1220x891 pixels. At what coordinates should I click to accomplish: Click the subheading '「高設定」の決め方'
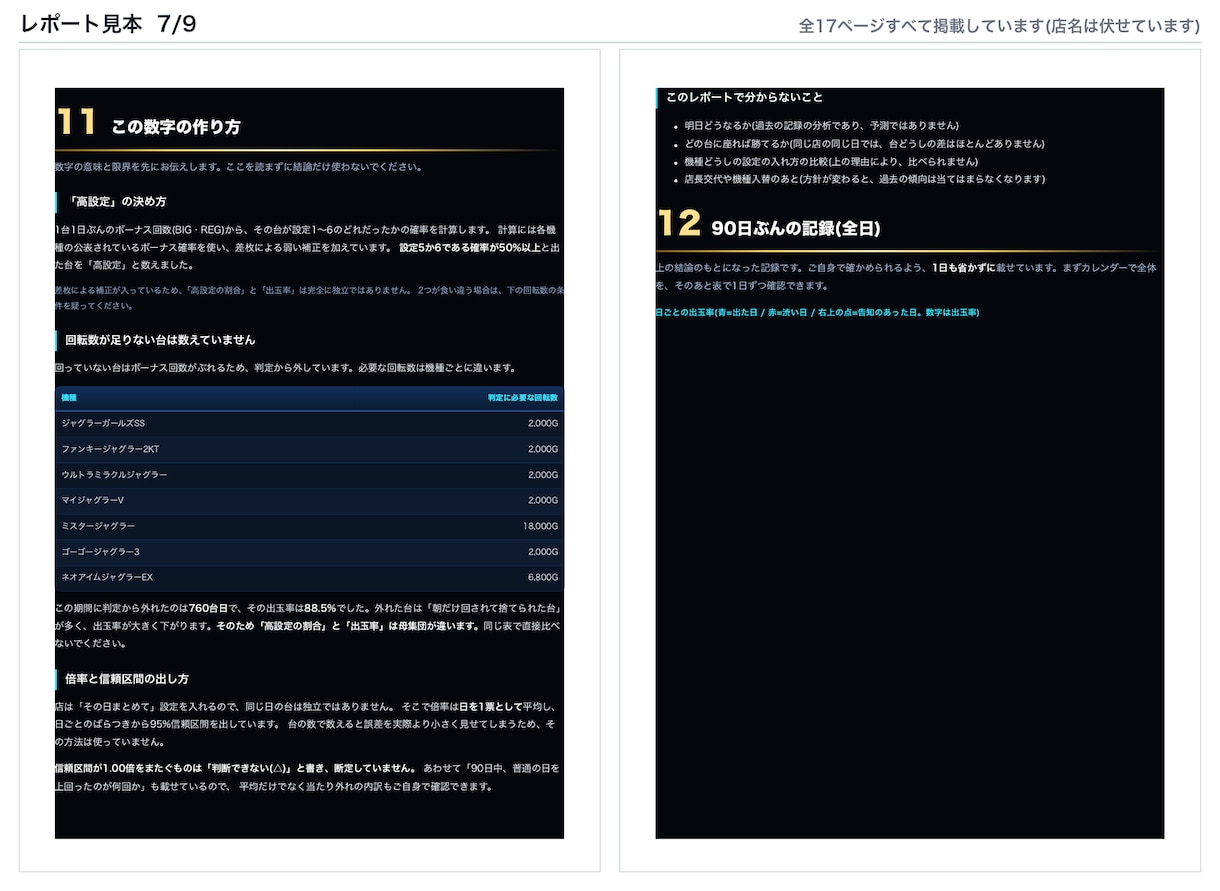[117, 201]
